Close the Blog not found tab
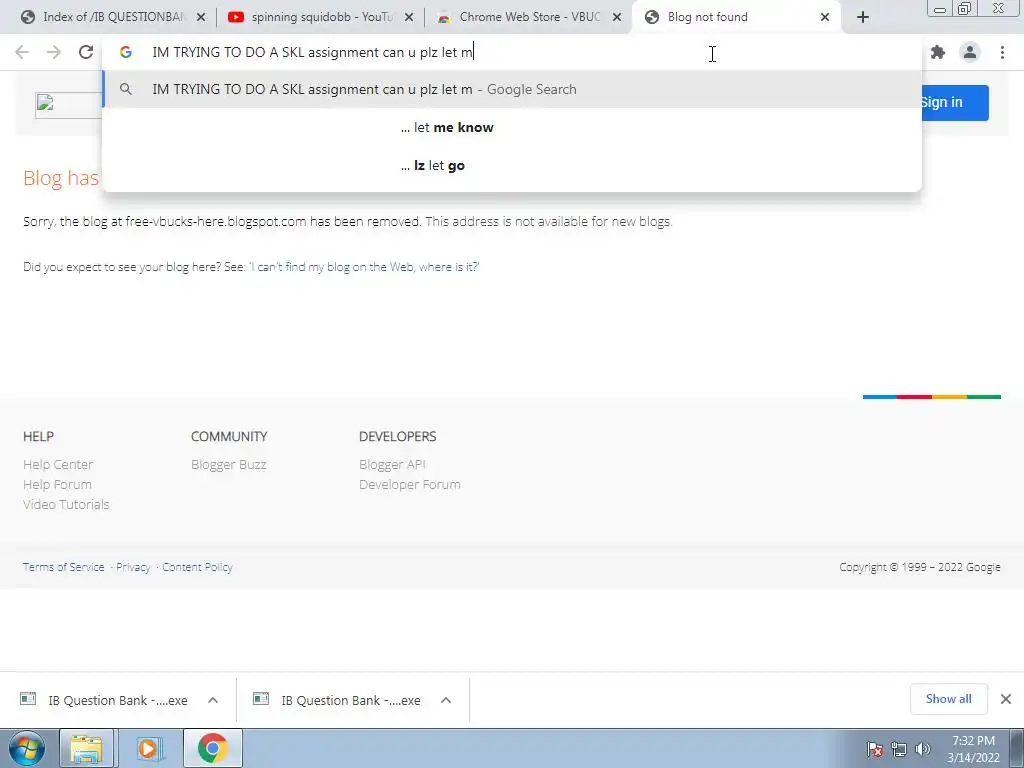Screen dimensions: 1024x768 coord(825,18)
